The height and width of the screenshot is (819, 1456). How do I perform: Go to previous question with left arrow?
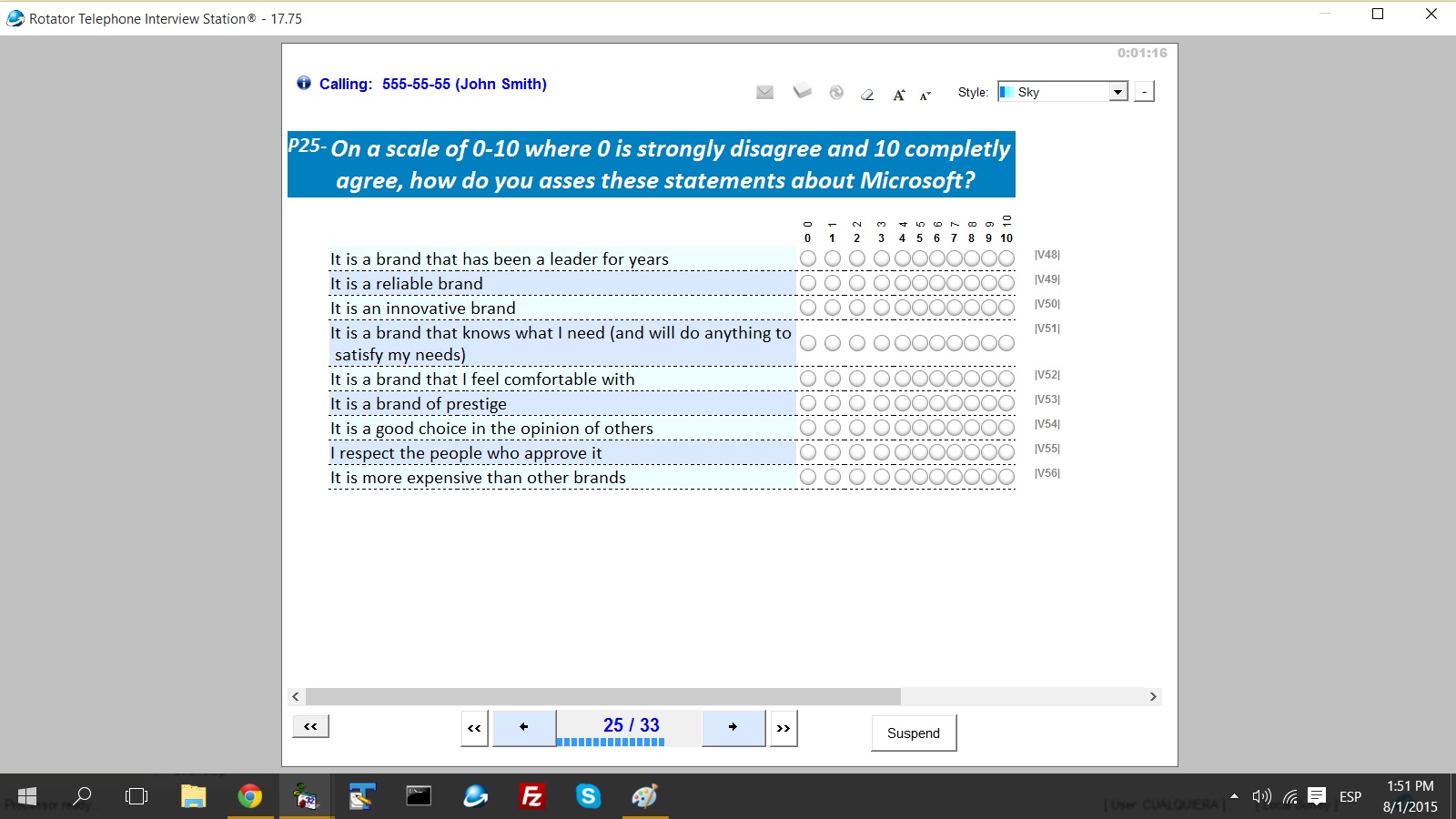pyautogui.click(x=523, y=727)
